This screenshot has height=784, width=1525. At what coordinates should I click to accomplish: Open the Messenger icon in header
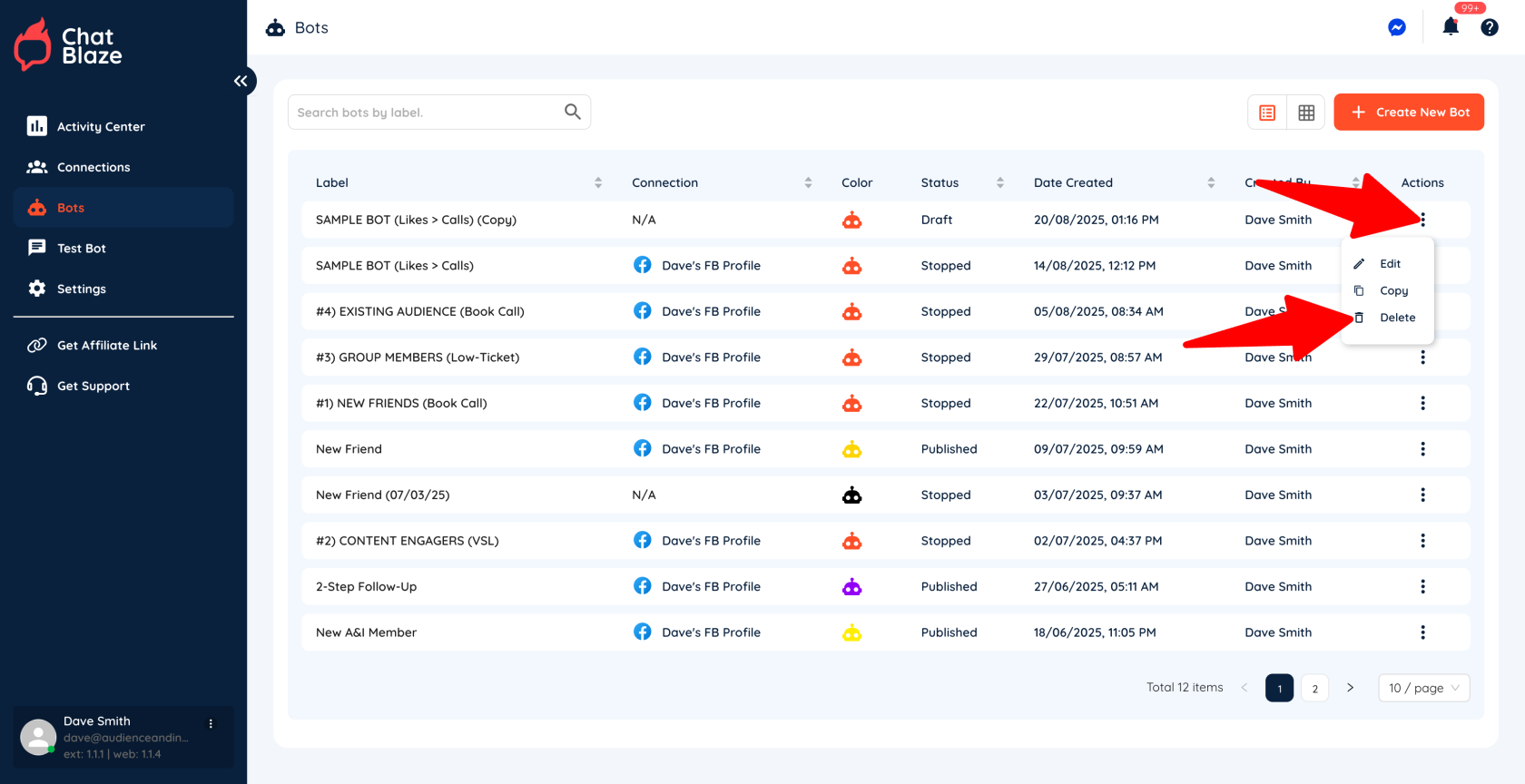(1397, 28)
